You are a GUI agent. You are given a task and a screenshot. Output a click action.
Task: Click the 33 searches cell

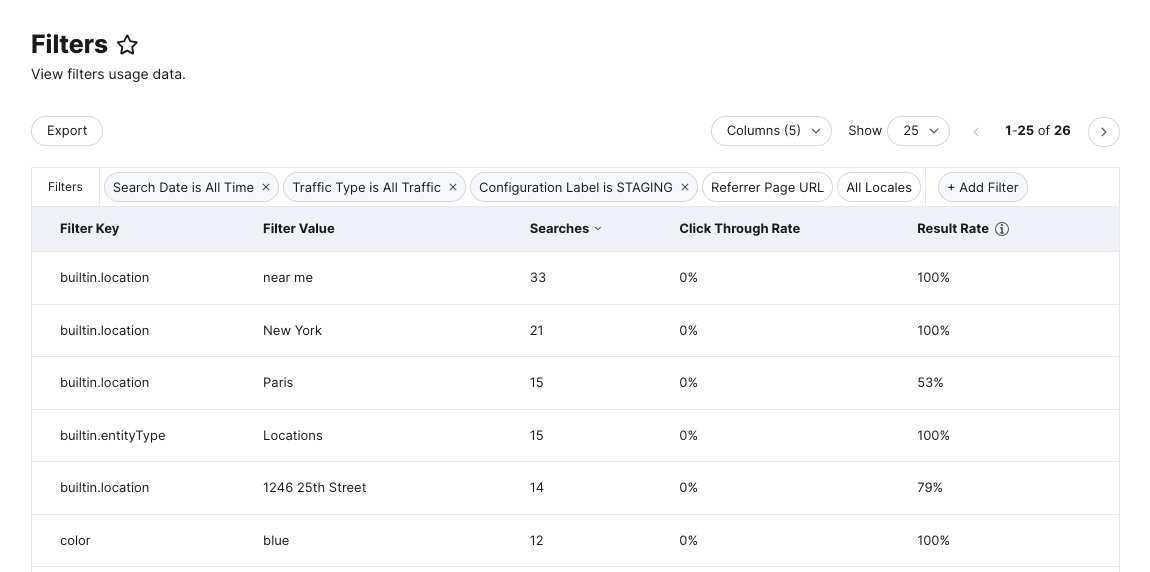tap(538, 278)
